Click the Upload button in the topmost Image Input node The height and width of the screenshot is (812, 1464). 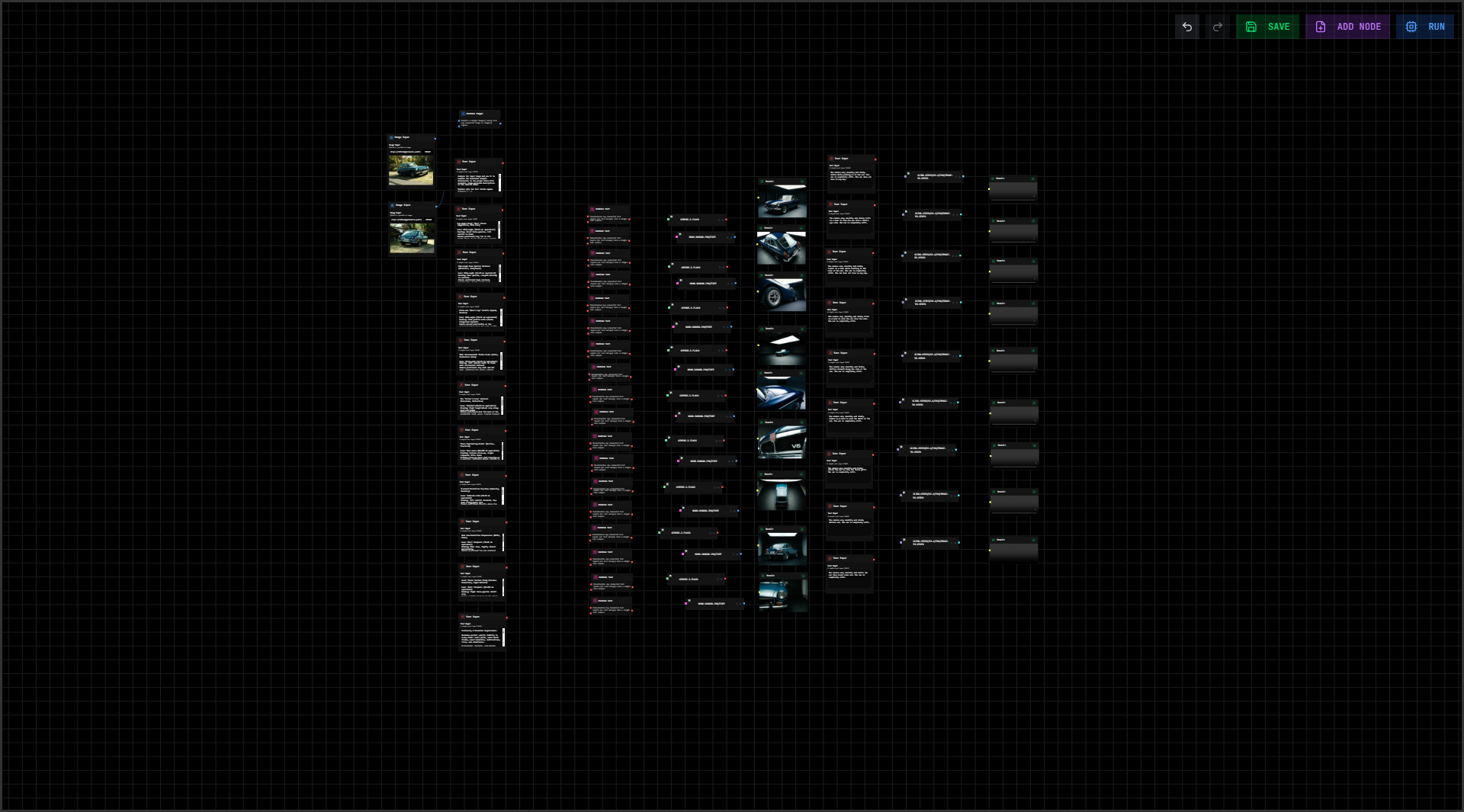428,152
